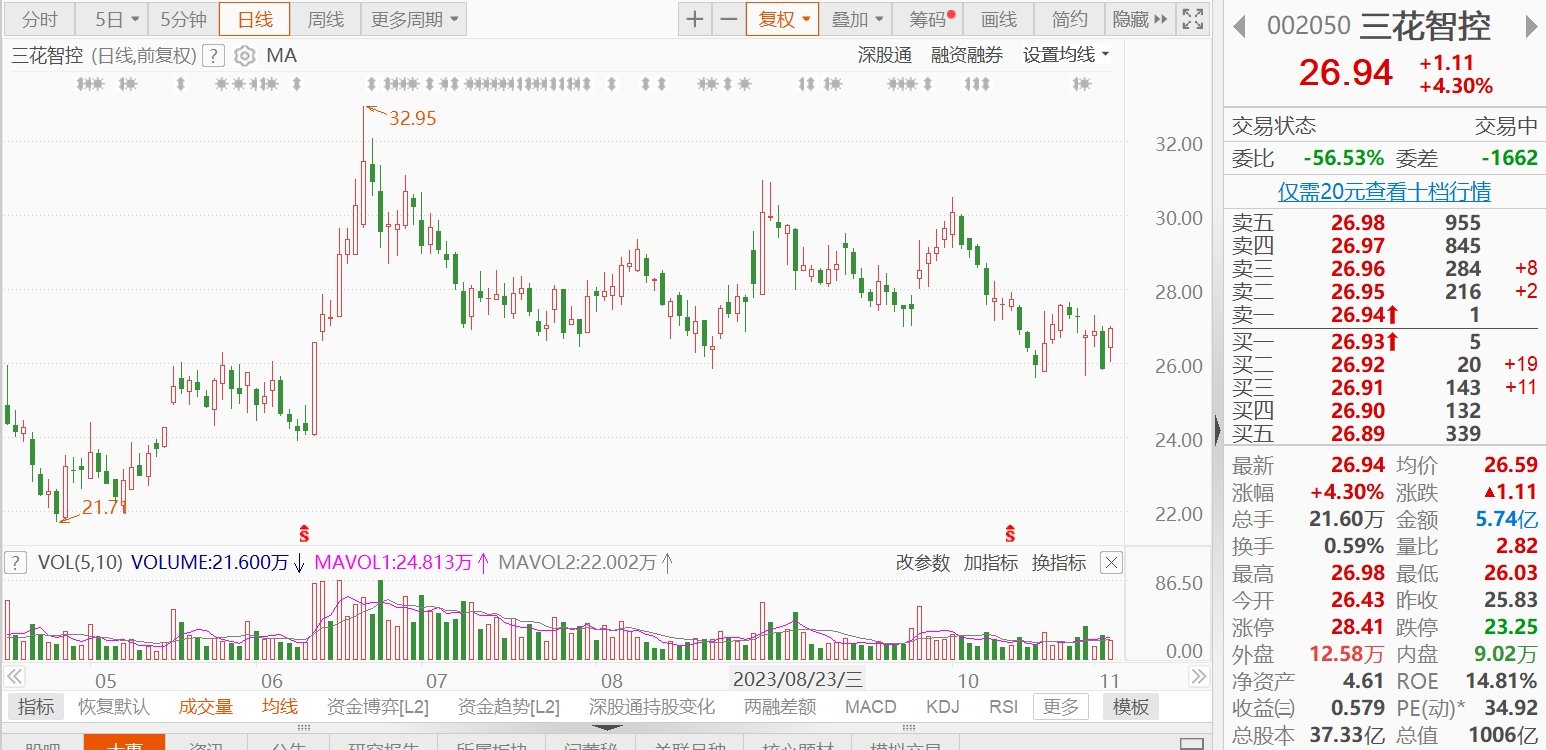Expand the 更多周期 dropdown
The image size is (1546, 750).
click(412, 19)
